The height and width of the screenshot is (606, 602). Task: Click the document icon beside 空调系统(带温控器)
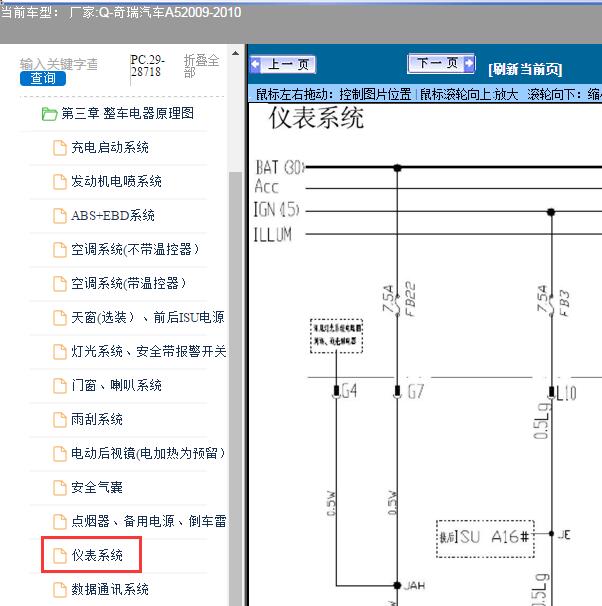tap(60, 284)
